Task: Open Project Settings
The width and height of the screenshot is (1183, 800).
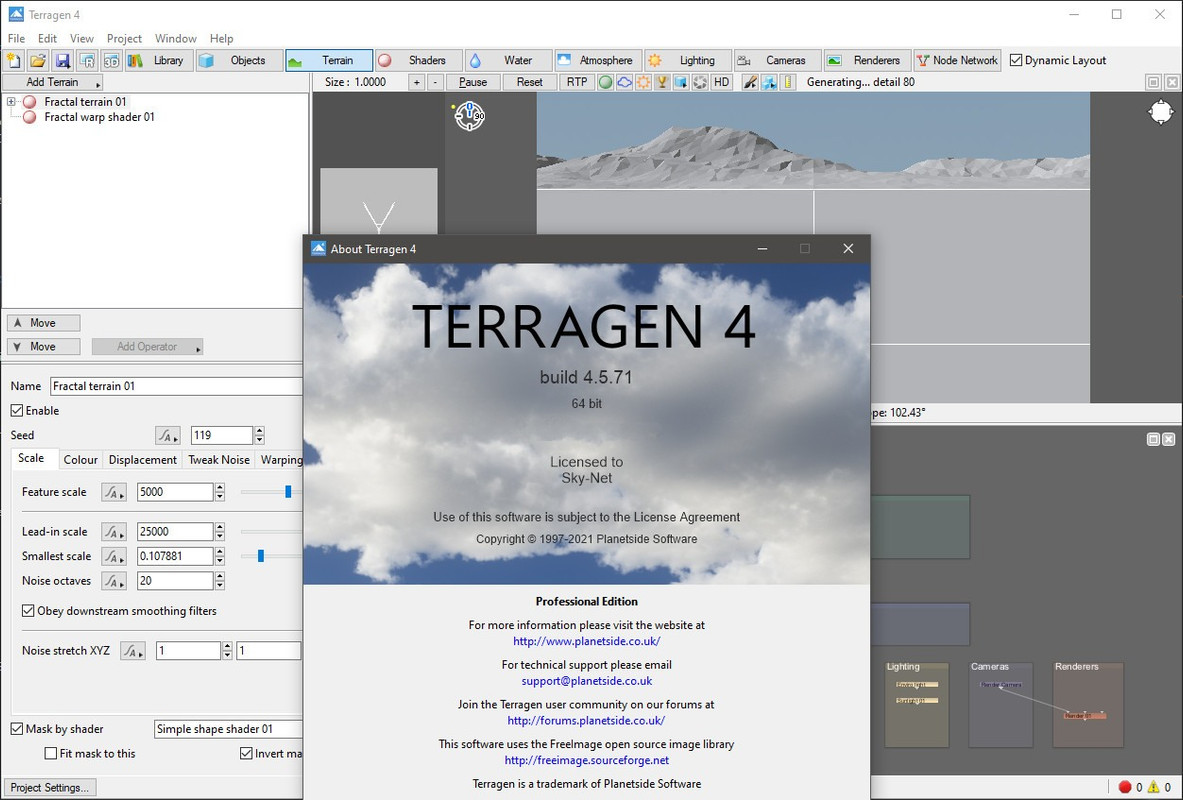Action: 50,787
